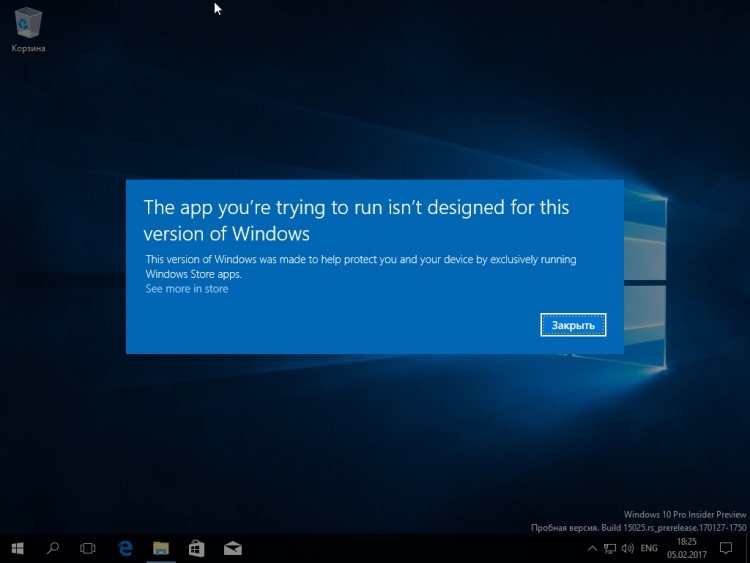Screen dimensions: 750x563
Task: Open the Windows Start menu
Action: coord(18,548)
